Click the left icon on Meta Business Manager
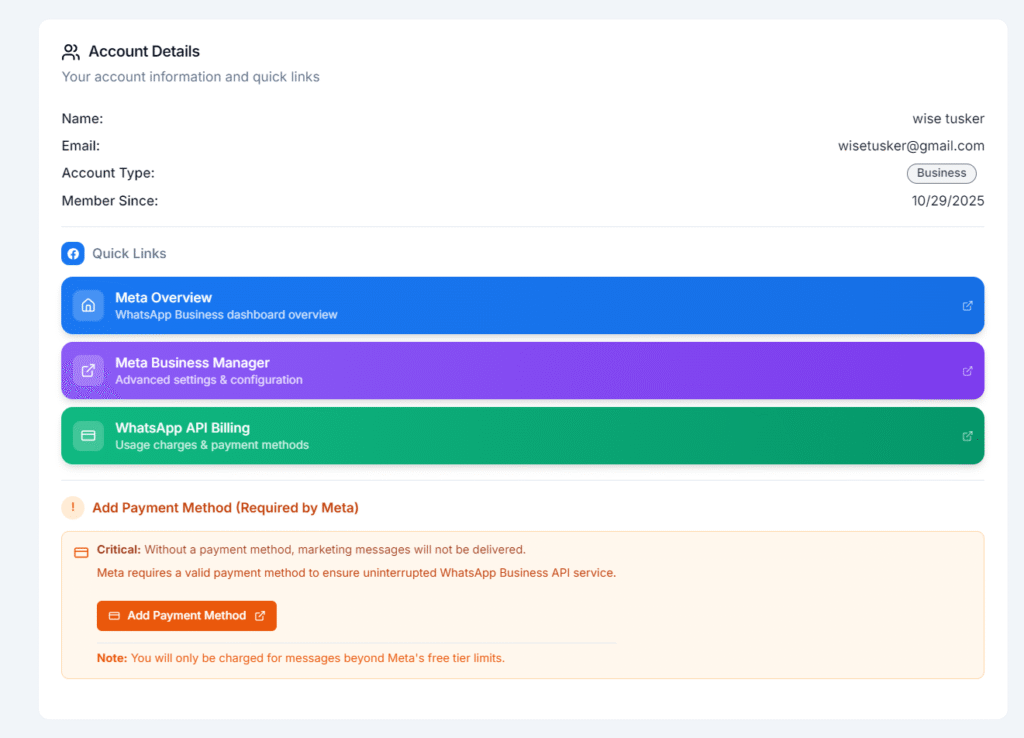 [x=88, y=371]
